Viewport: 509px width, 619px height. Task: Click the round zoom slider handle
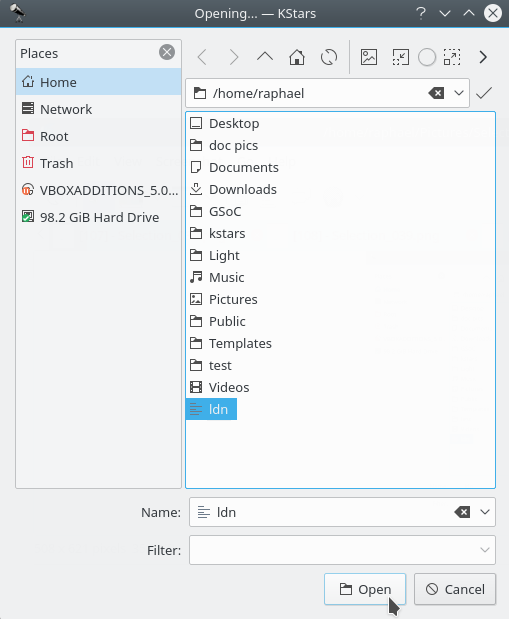pyautogui.click(x=427, y=58)
